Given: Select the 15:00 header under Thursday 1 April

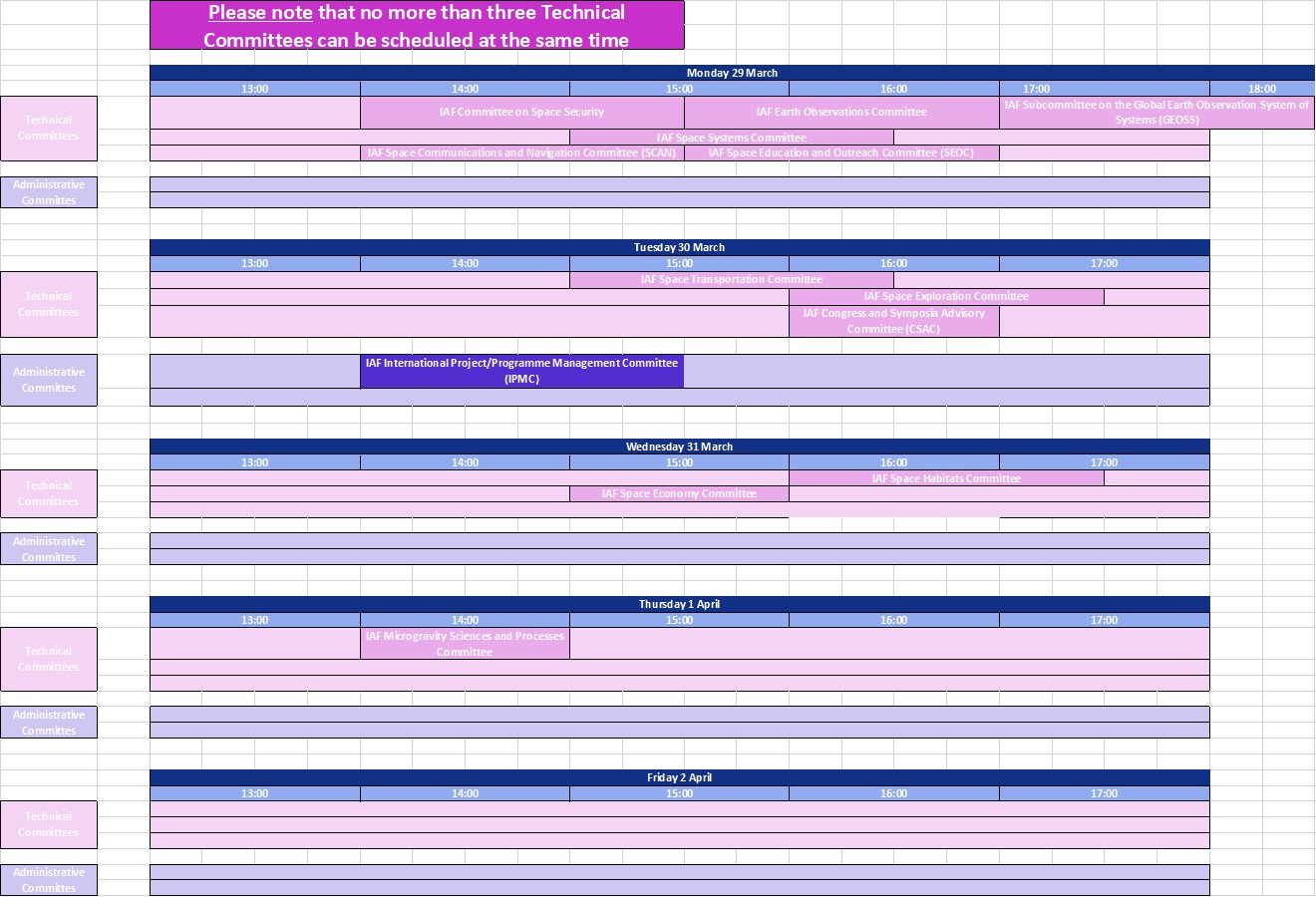Looking at the screenshot, I should coord(680,620).
